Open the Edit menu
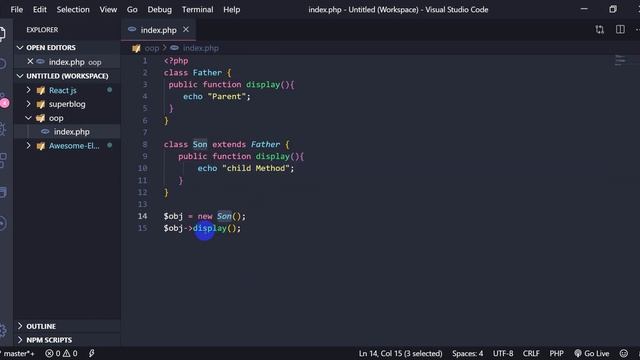Viewport: 640px width, 360px height. [40, 9]
